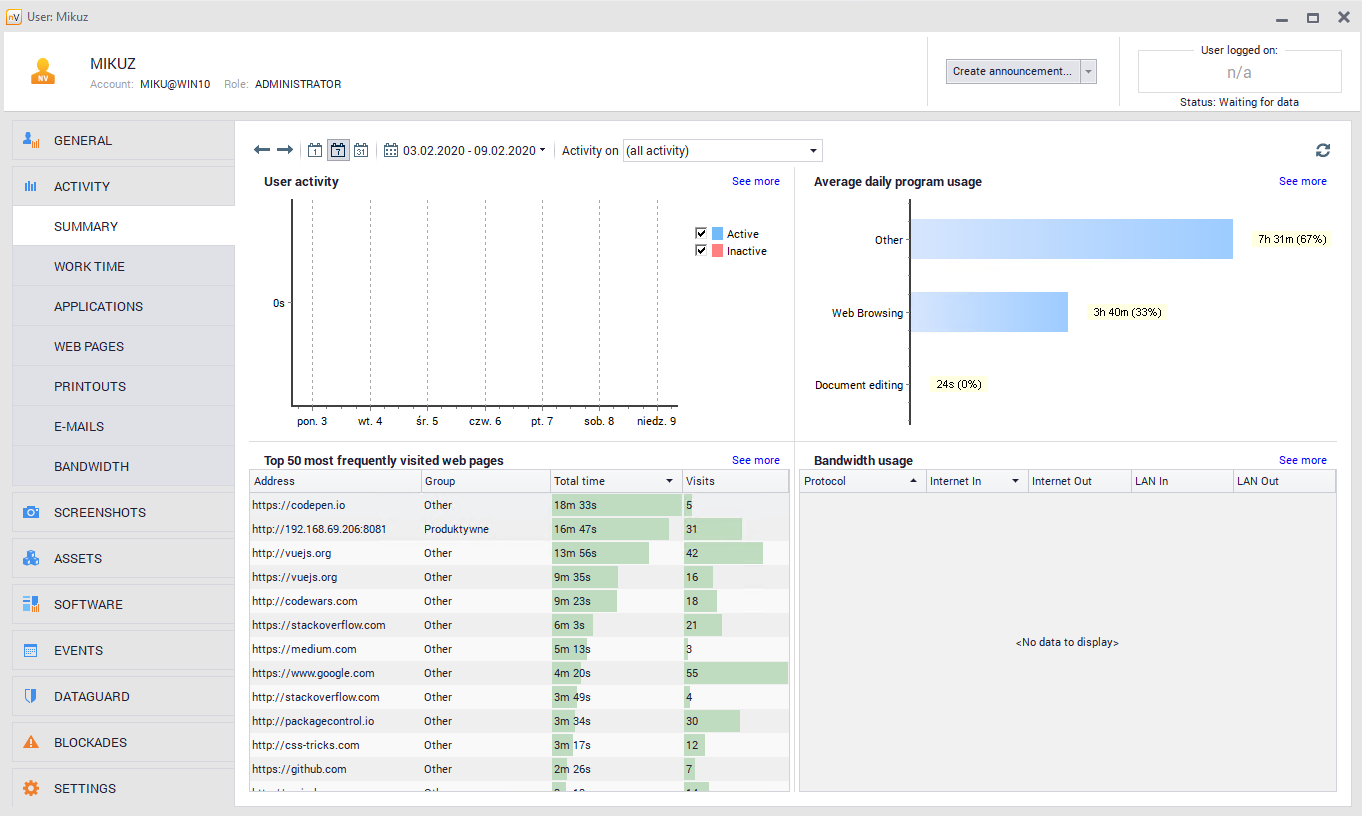The height and width of the screenshot is (816, 1362).
Task: Go to the previous period with the left arrow
Action: tap(262, 150)
